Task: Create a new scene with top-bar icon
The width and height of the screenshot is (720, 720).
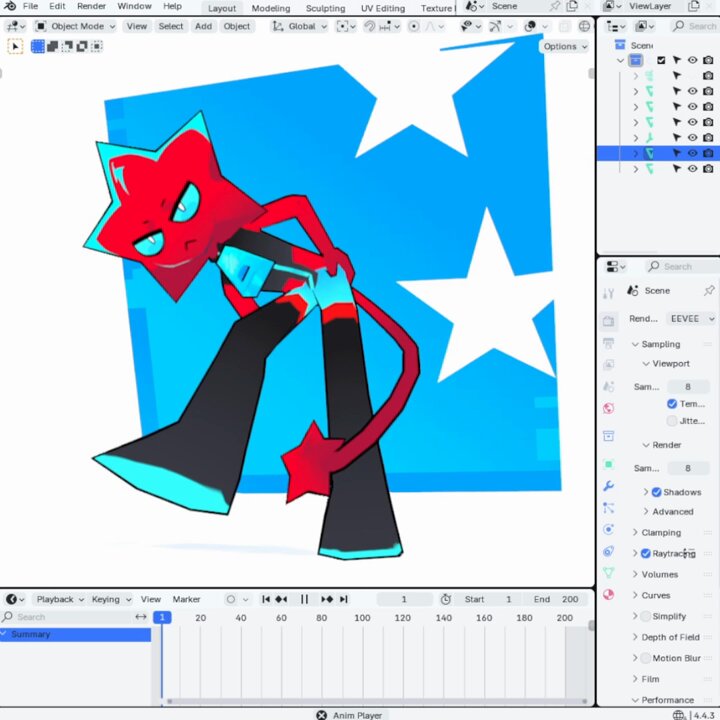Action: (x=572, y=6)
